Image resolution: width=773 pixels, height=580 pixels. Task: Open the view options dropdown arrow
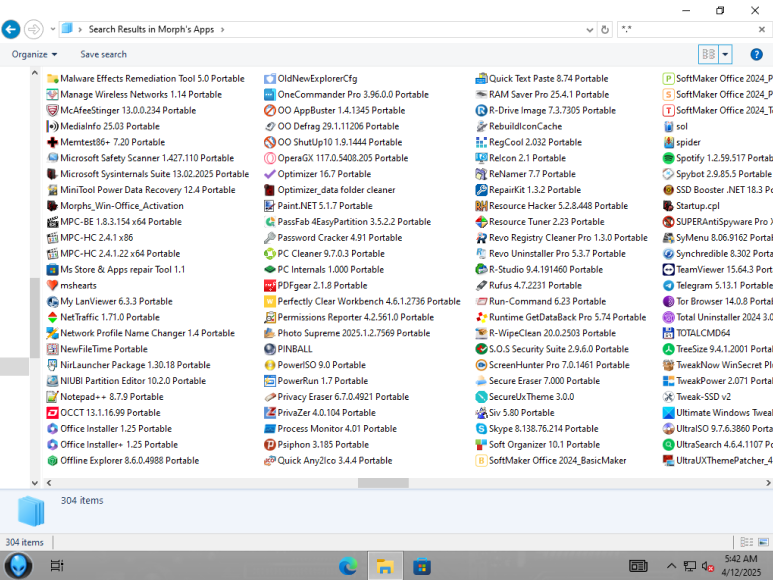point(725,54)
